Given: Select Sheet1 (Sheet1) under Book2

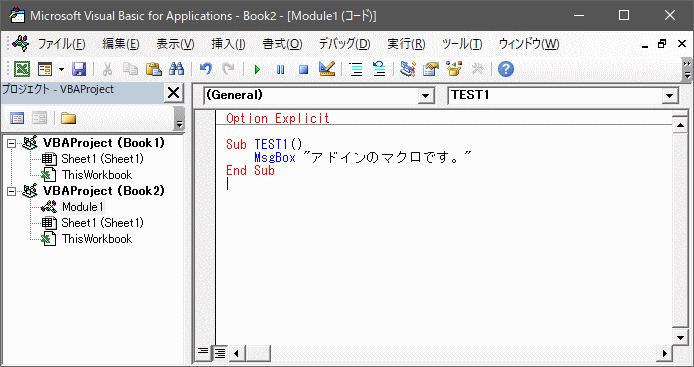Looking at the screenshot, I should (x=102, y=223).
